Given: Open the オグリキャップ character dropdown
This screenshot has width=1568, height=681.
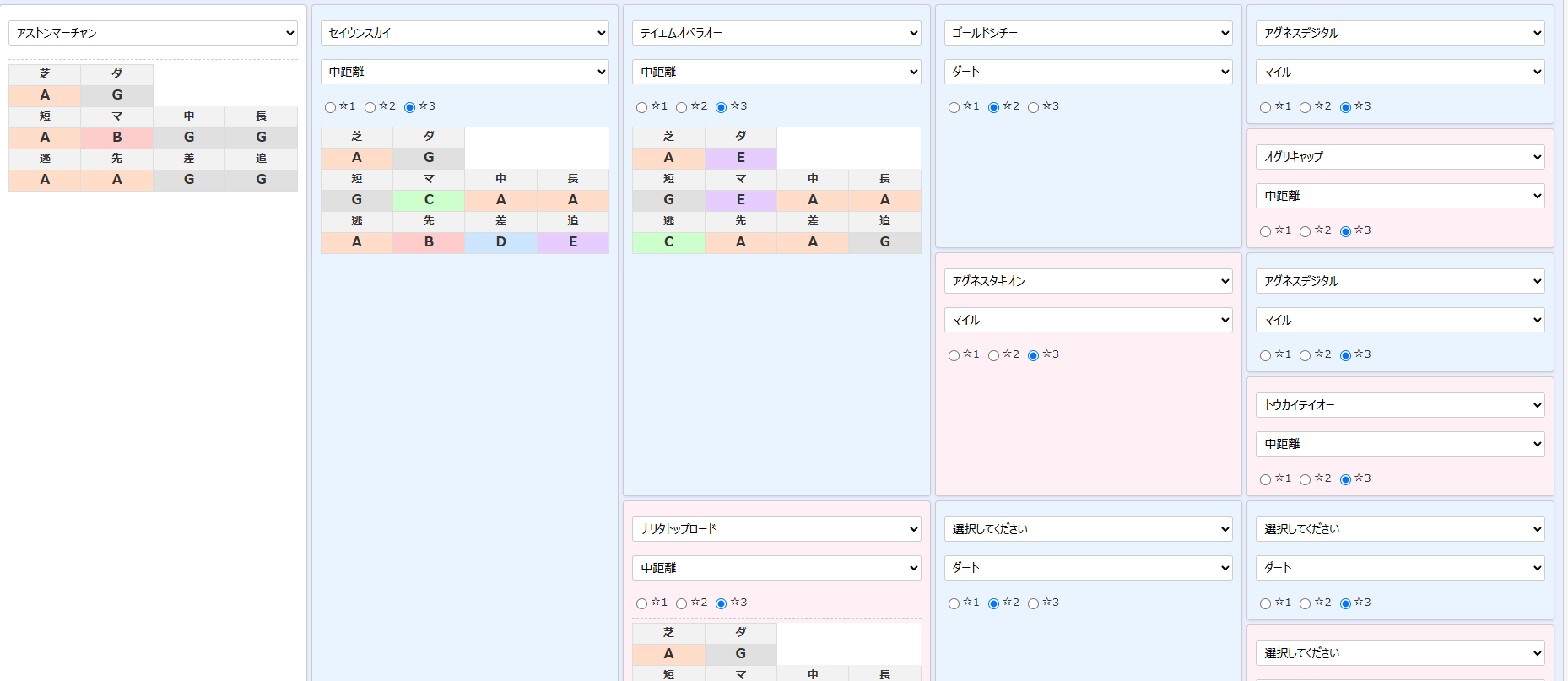Looking at the screenshot, I should [1400, 157].
